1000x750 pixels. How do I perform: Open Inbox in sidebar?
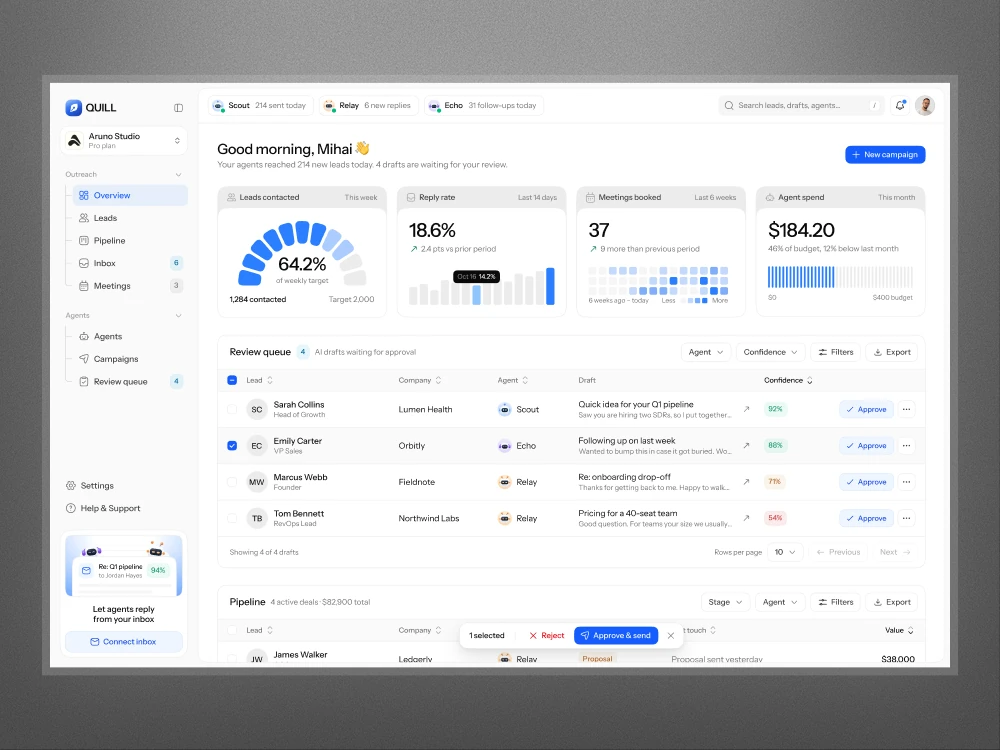click(130, 263)
